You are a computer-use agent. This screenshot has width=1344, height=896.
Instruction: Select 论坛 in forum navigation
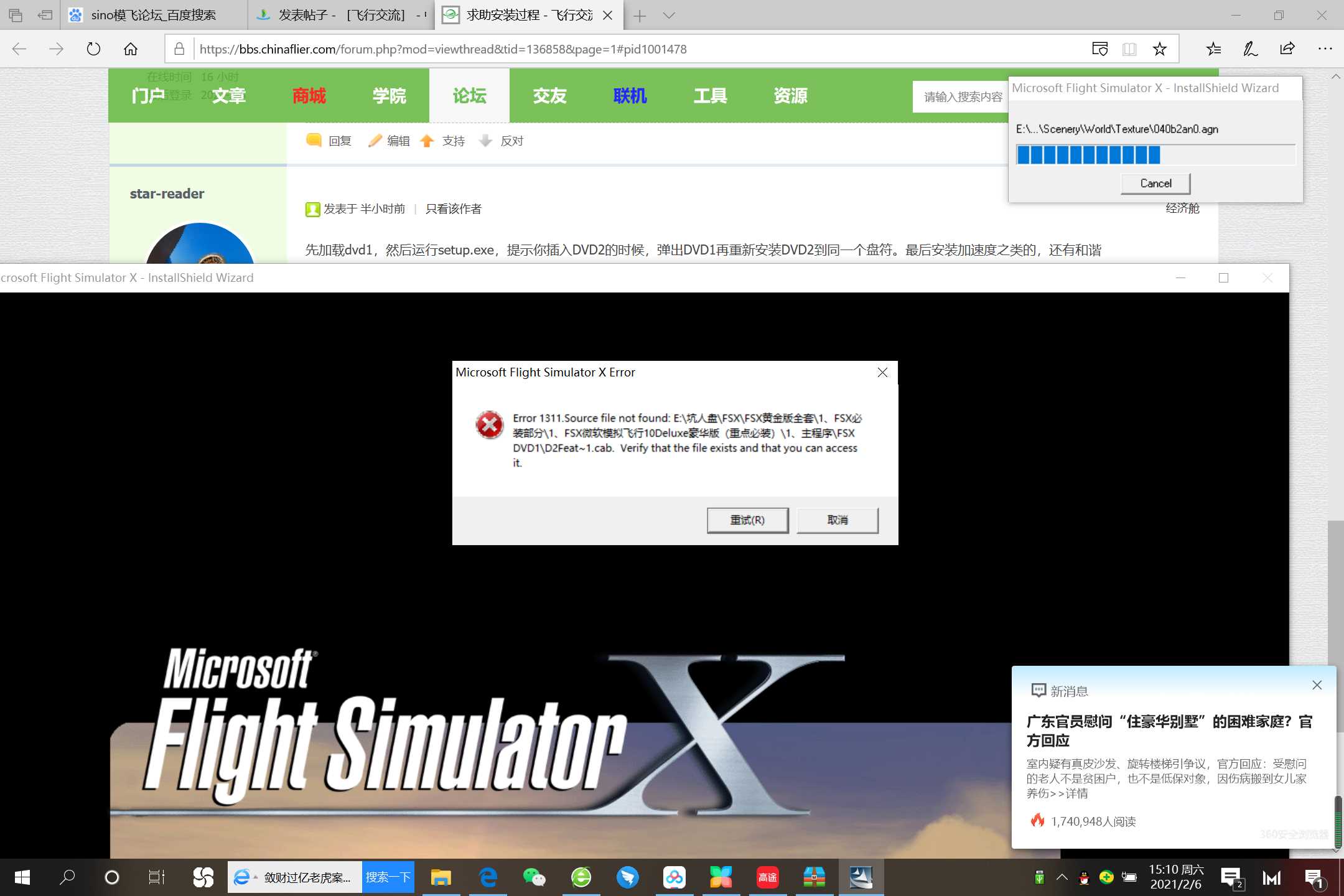469,96
